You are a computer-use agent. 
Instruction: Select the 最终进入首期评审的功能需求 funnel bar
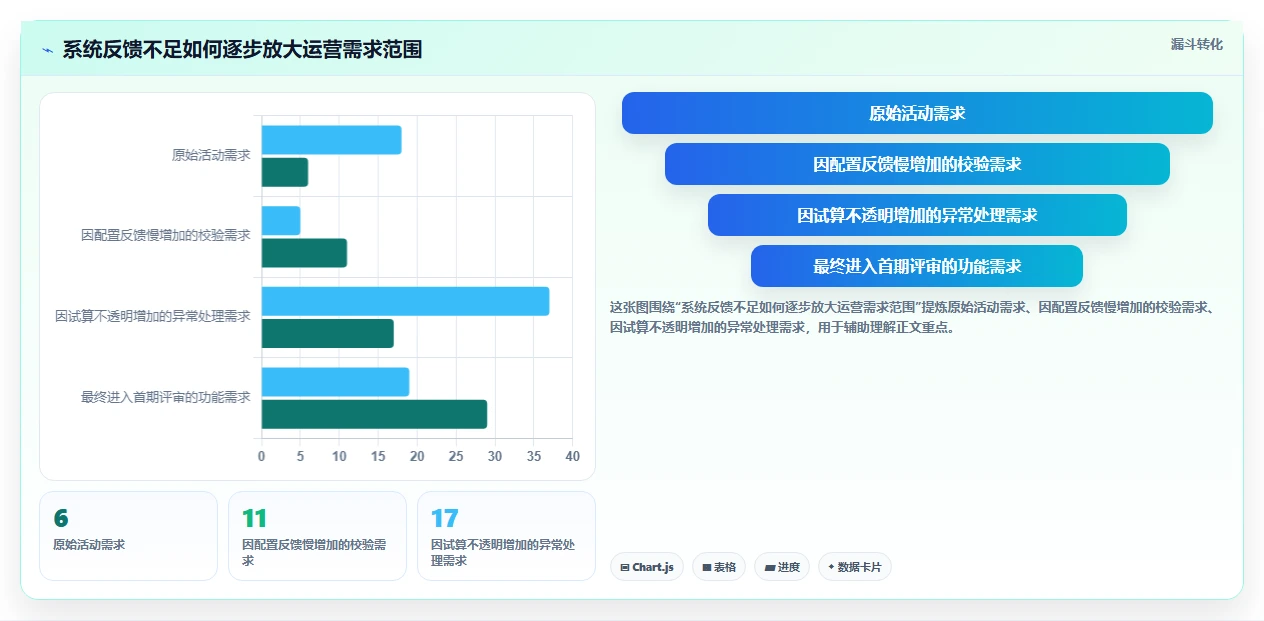[917, 266]
